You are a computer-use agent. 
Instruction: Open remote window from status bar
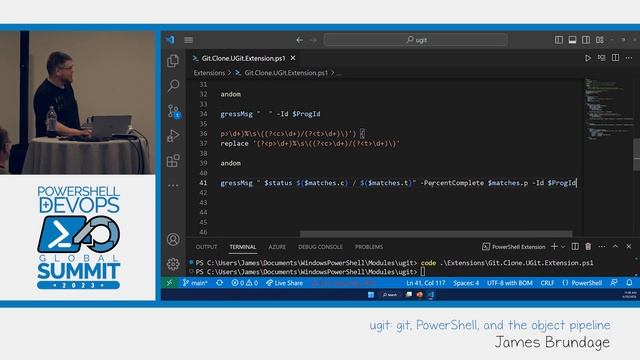(x=169, y=282)
